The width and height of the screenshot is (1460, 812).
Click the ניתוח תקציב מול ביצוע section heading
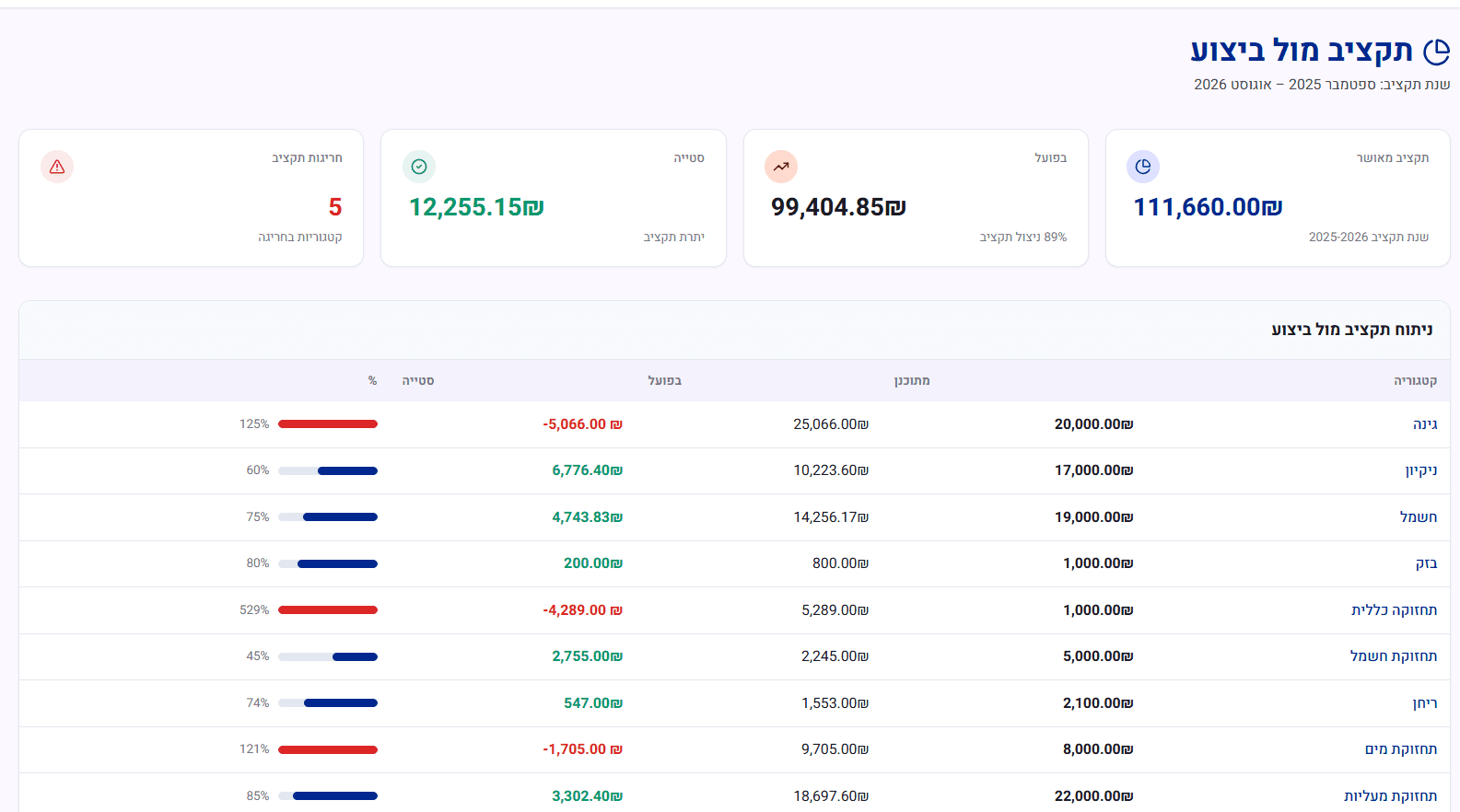tap(1352, 330)
